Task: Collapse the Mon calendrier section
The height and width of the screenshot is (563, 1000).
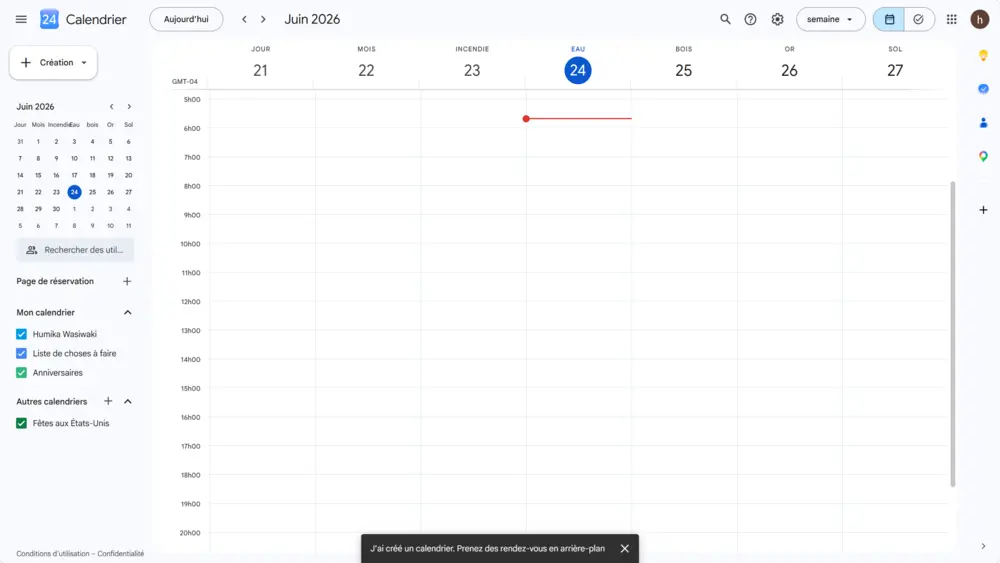Action: click(128, 312)
